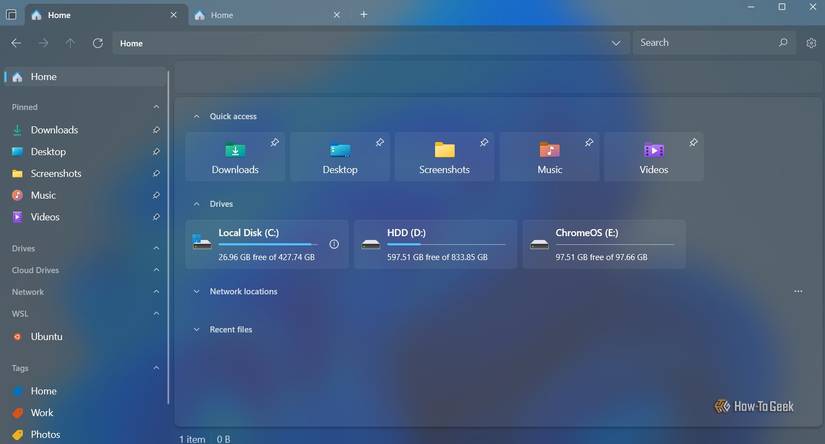The width and height of the screenshot is (825, 444).
Task: Open Screenshots from the sidebar
Action: [84, 173]
